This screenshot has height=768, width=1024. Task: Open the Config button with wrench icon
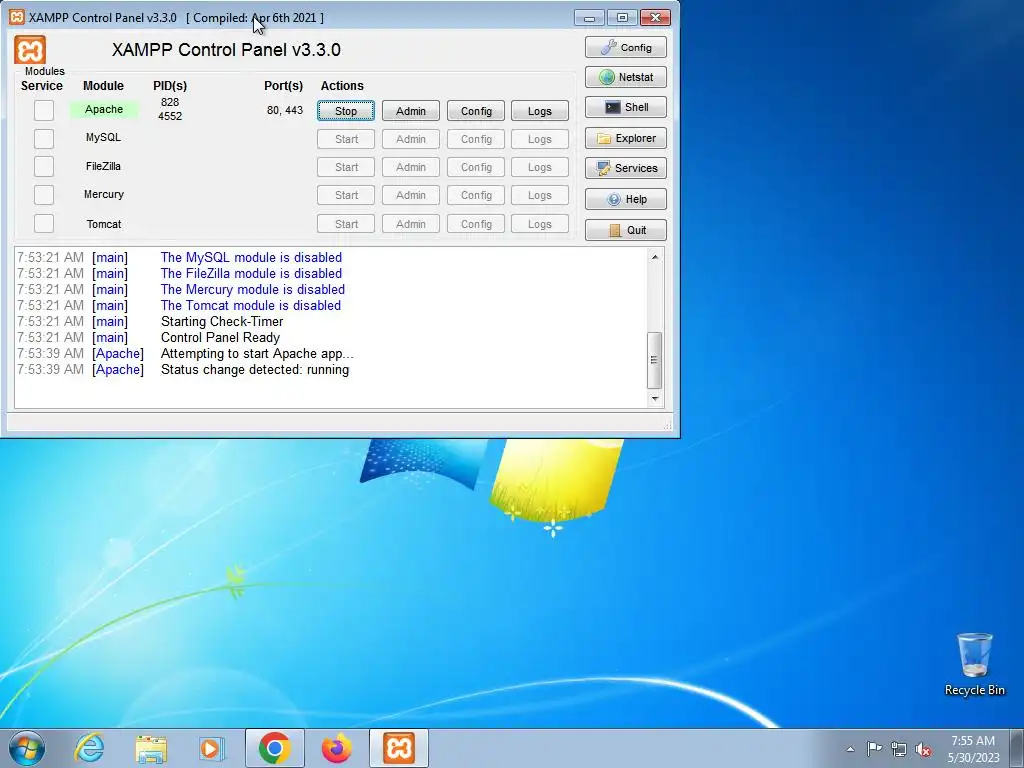[x=626, y=47]
